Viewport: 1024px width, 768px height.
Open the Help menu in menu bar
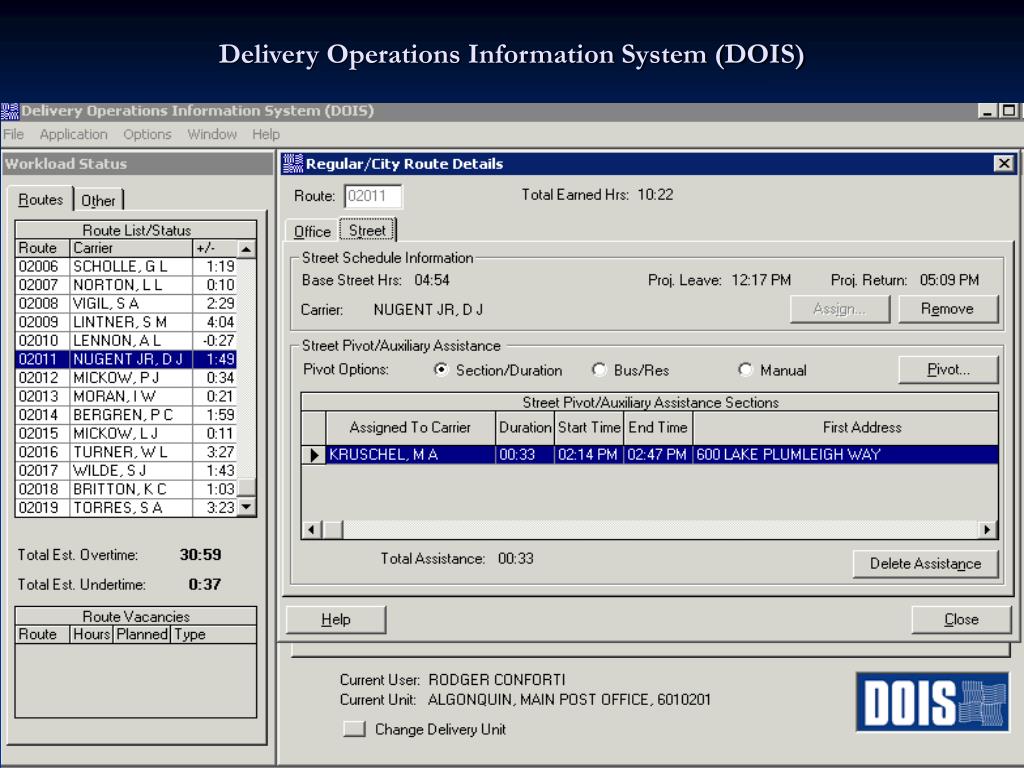point(266,135)
